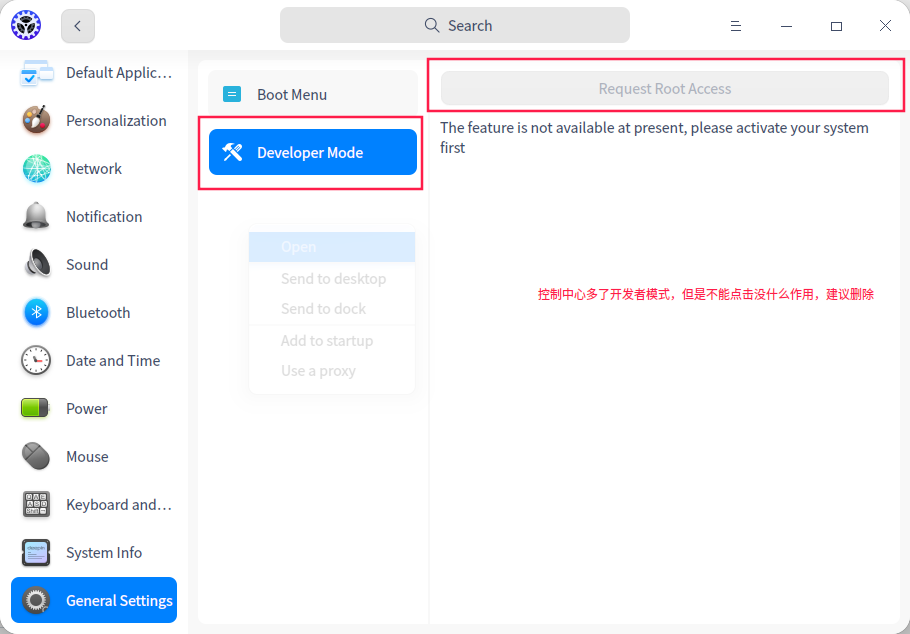Click the Network globe icon
This screenshot has width=910, height=634.
[37, 169]
